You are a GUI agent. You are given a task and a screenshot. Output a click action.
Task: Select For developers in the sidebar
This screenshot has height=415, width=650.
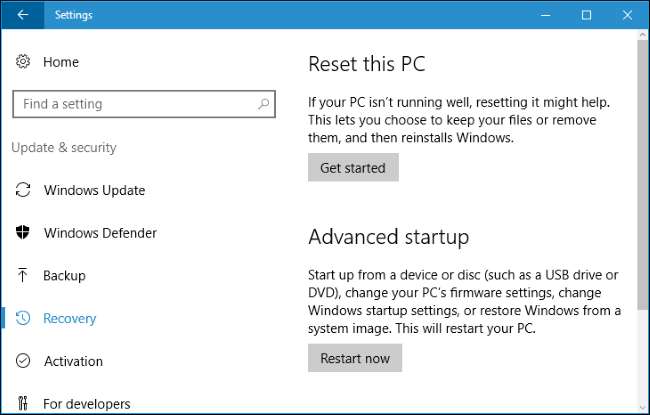click(87, 404)
